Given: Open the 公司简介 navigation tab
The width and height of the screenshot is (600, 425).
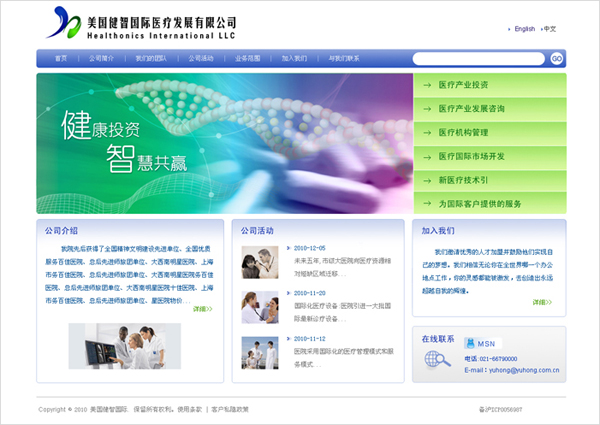Looking at the screenshot, I should [x=102, y=59].
